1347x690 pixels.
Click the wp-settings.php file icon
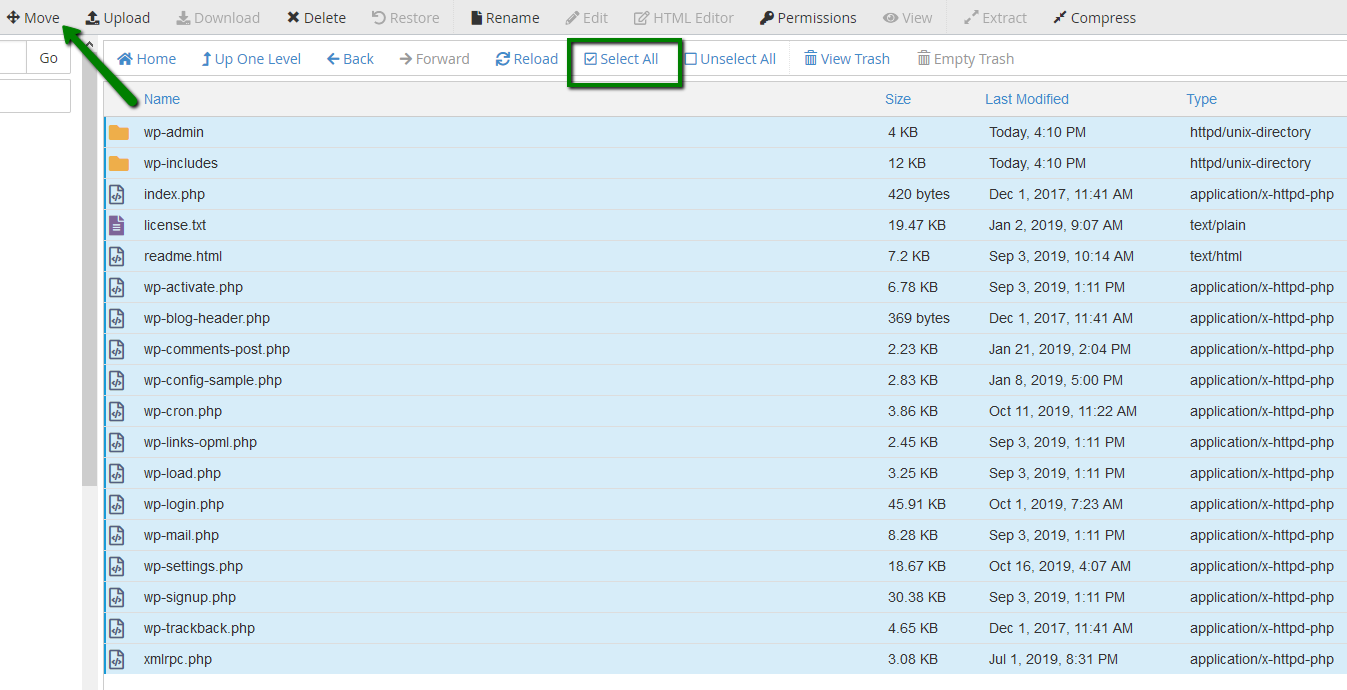(x=117, y=566)
